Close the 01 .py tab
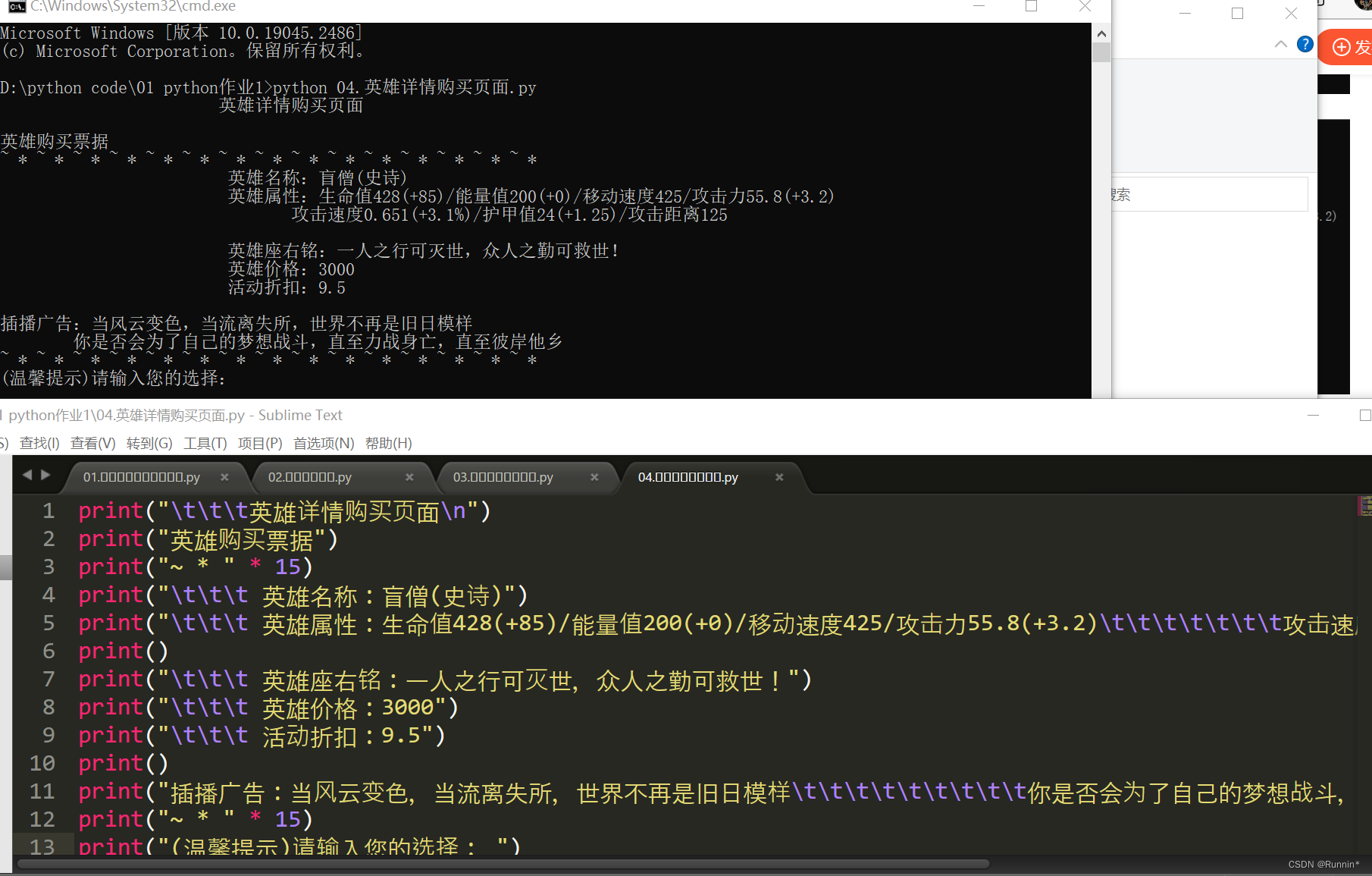The height and width of the screenshot is (876, 1372). [x=224, y=477]
